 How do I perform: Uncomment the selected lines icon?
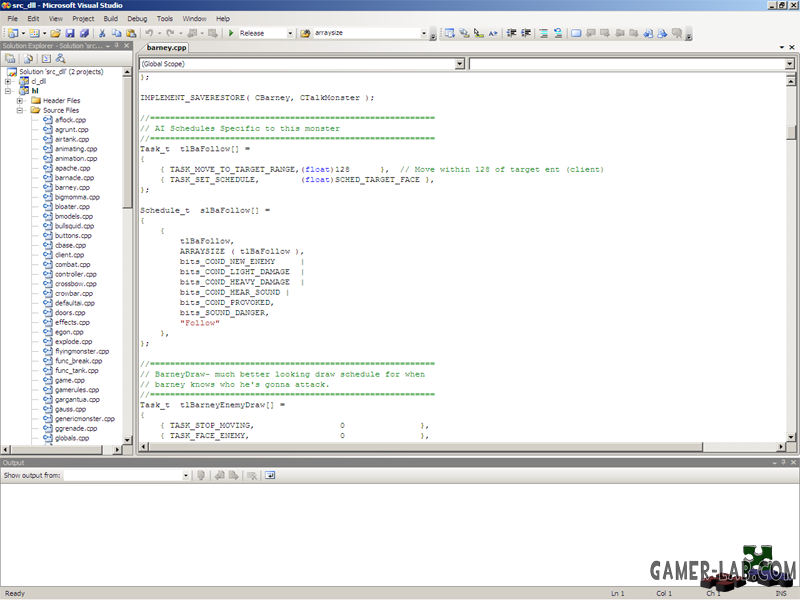coord(558,33)
